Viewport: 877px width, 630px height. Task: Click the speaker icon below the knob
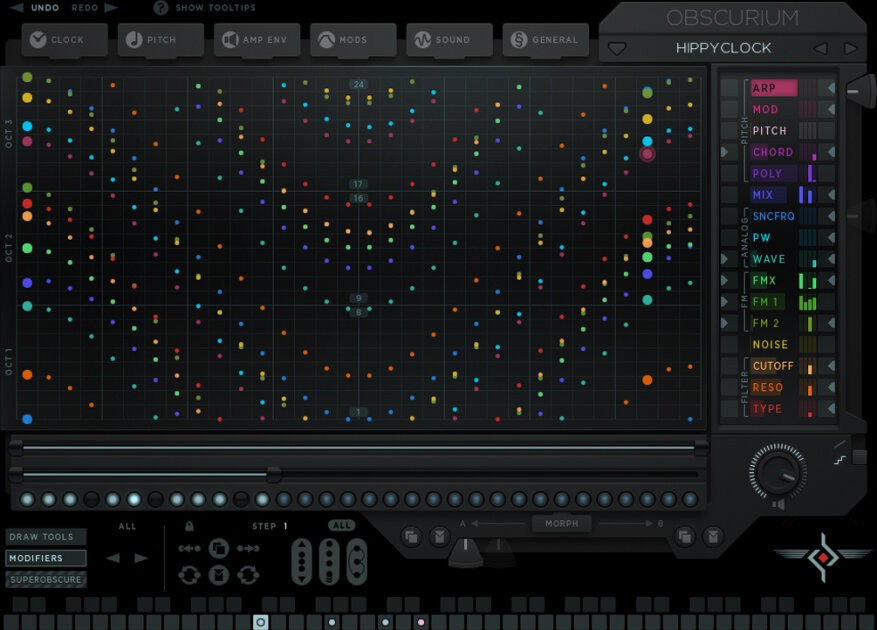point(778,505)
